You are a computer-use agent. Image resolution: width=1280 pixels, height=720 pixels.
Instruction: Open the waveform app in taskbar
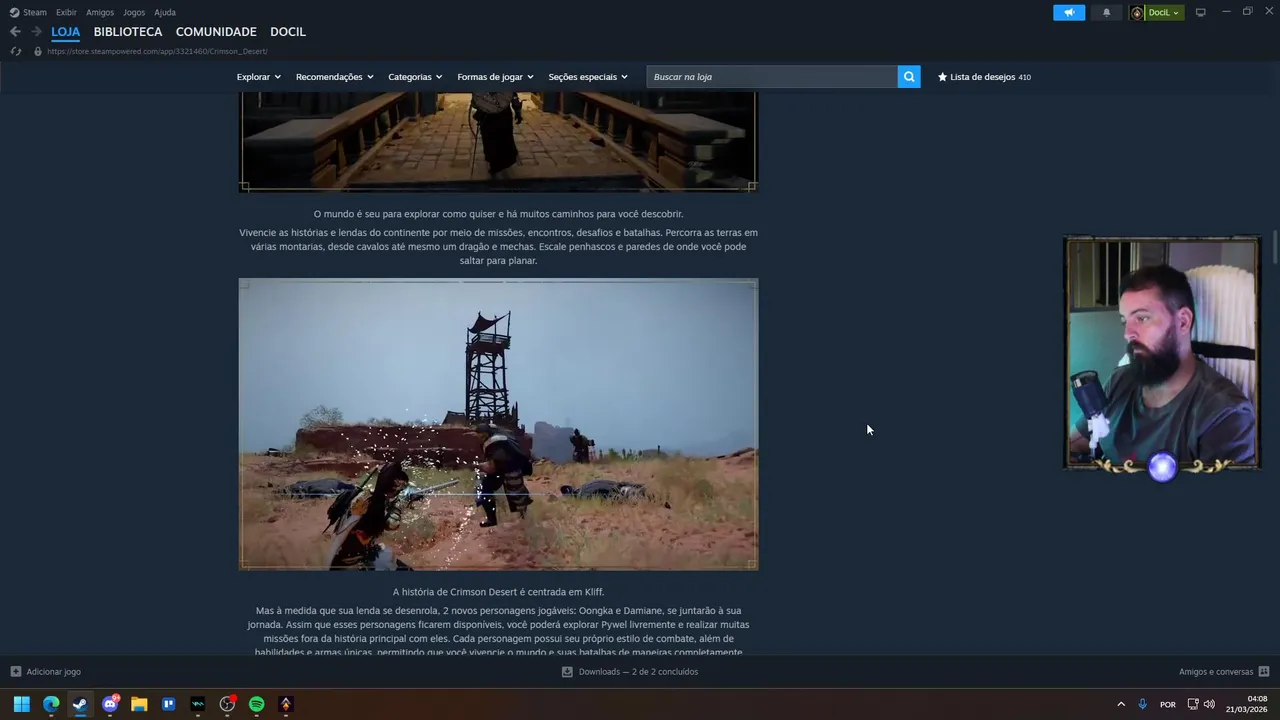click(x=198, y=704)
